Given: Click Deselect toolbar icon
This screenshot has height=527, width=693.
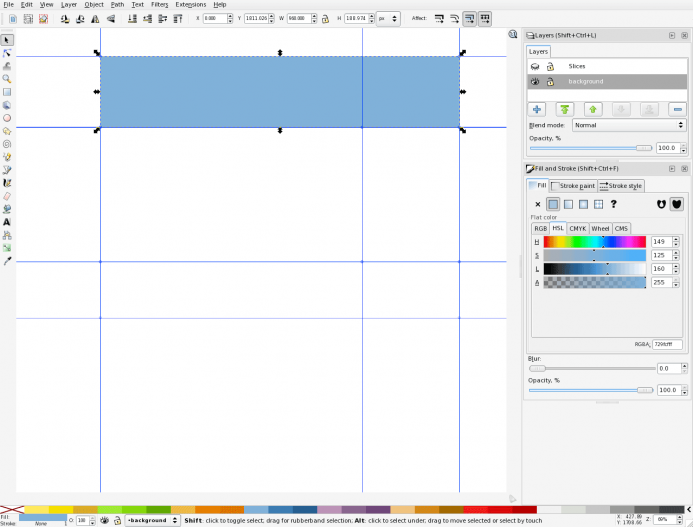Looking at the screenshot, I should tap(43, 19).
